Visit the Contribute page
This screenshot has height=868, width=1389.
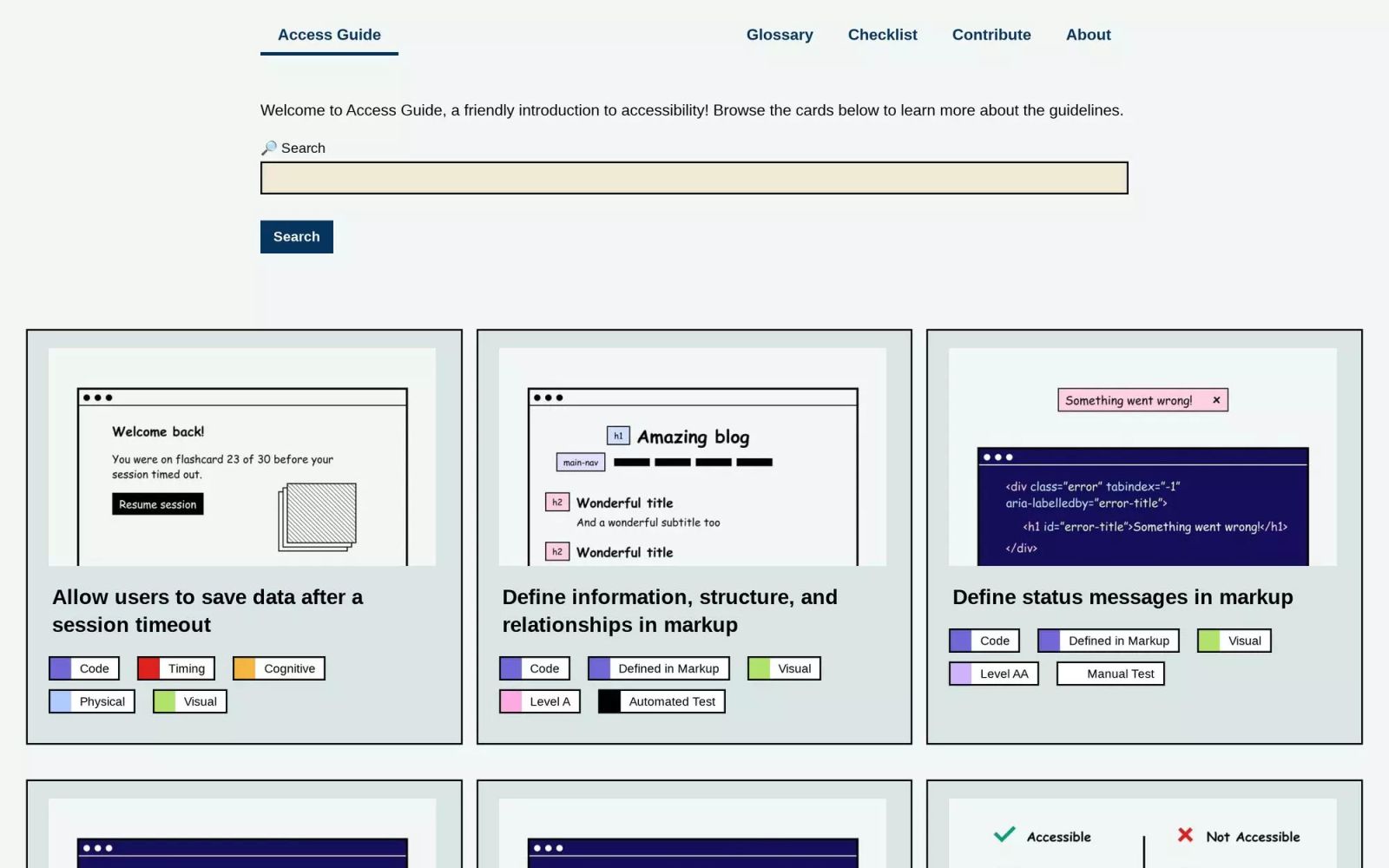pyautogui.click(x=991, y=35)
